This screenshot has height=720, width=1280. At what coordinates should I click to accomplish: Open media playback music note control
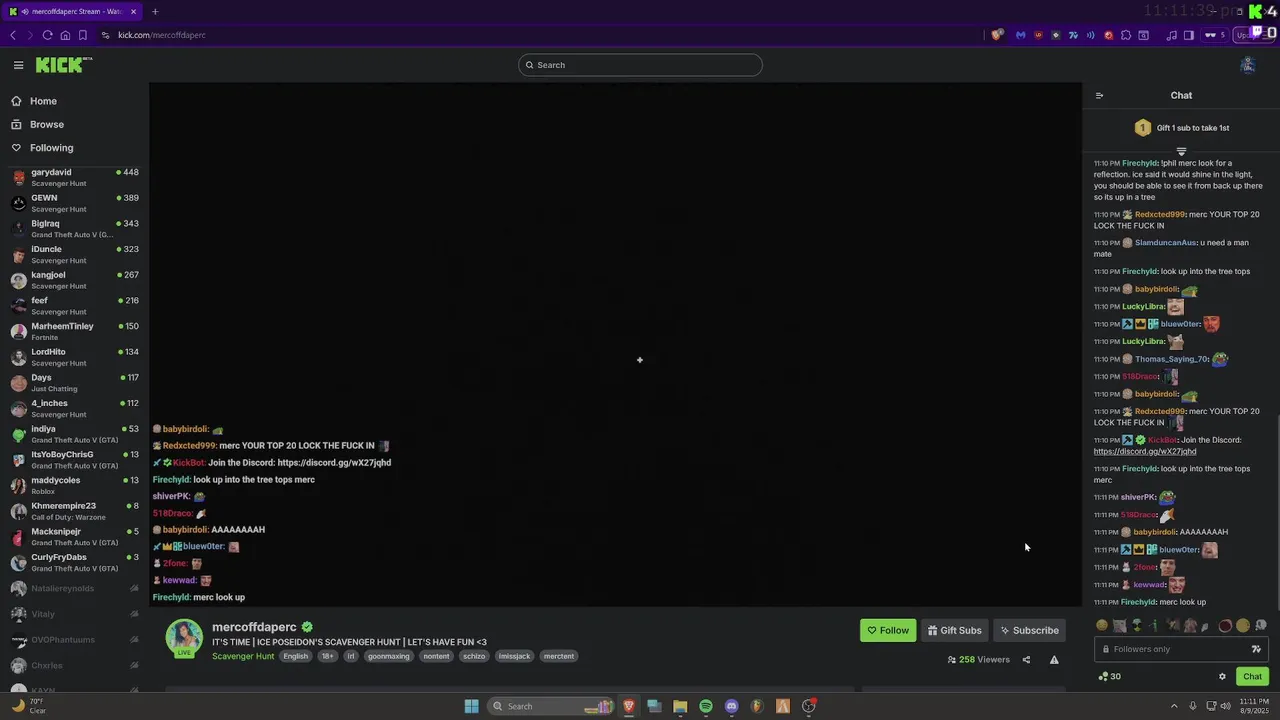(1172, 35)
